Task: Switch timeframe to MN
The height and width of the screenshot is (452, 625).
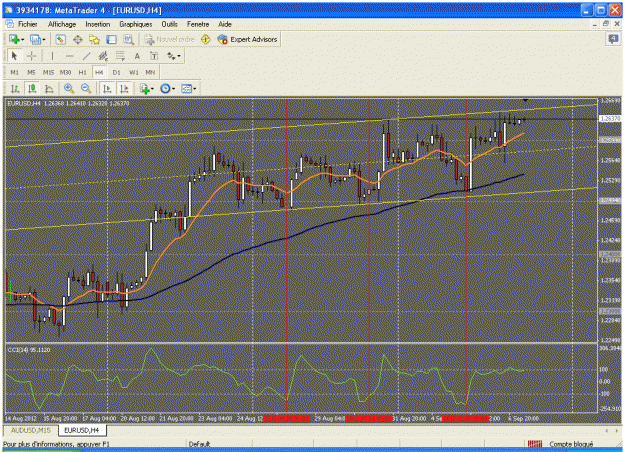Action: coord(150,72)
